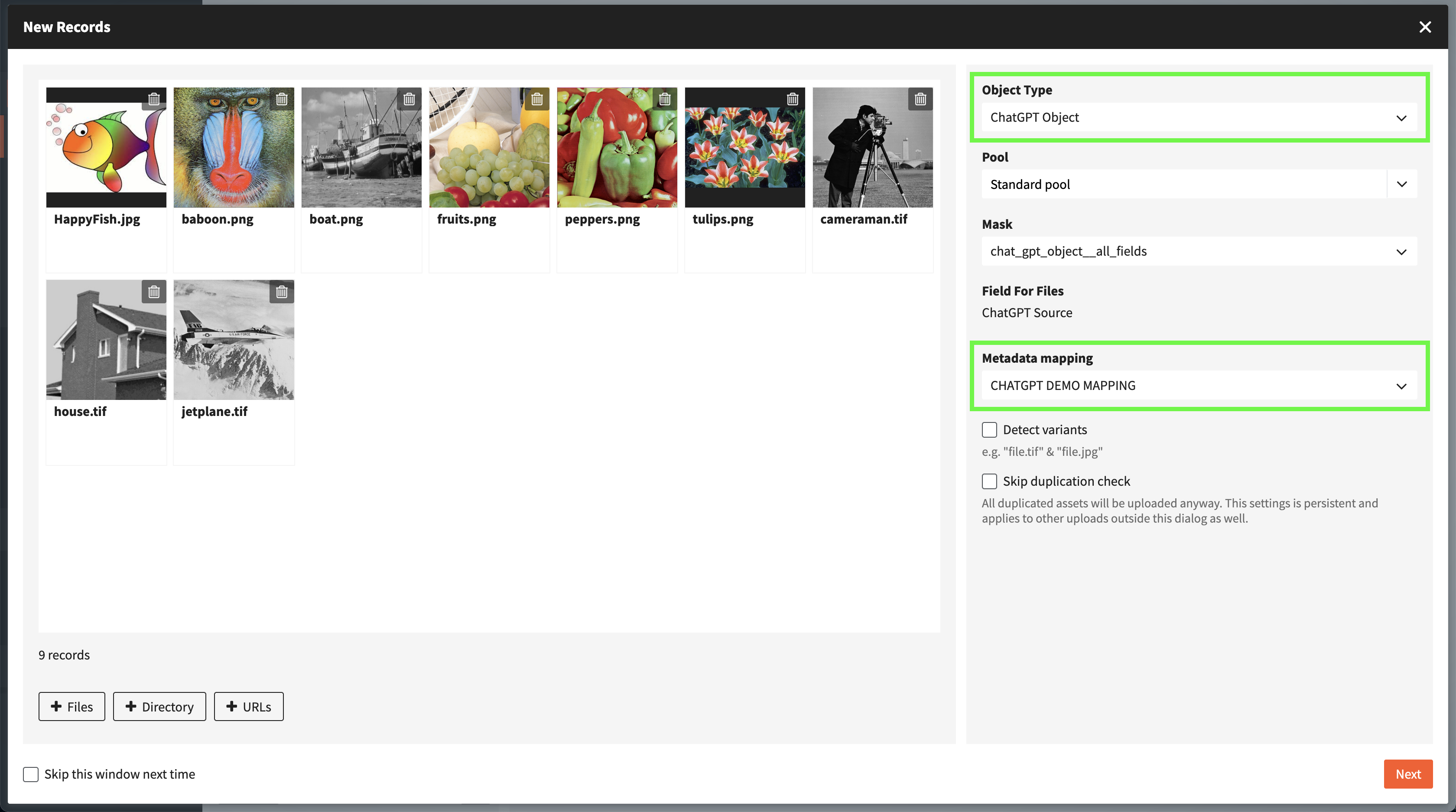1456x812 pixels.
Task: Click the trash icon on boat.png
Action: click(x=409, y=99)
